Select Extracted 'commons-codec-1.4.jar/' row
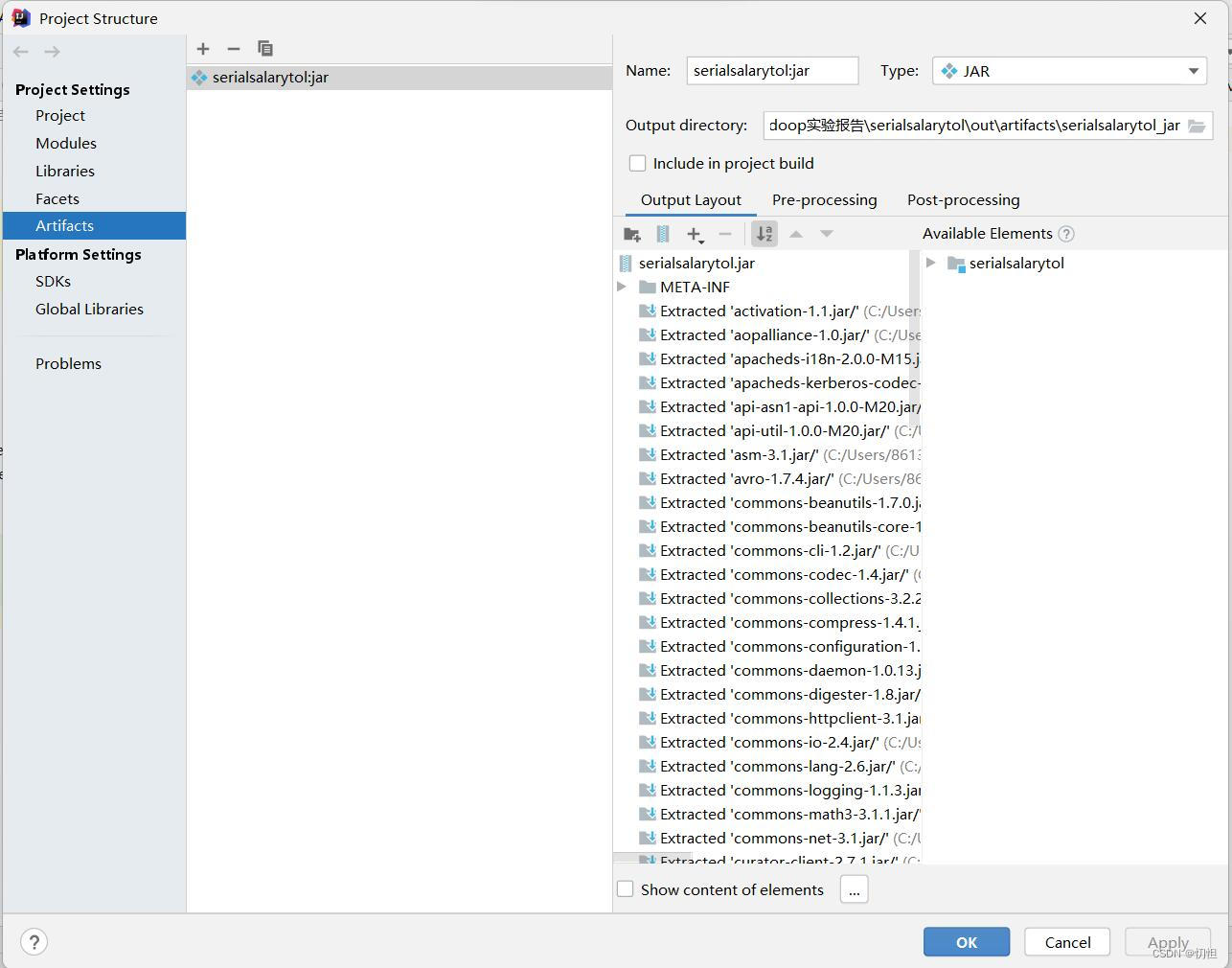The width and height of the screenshot is (1232, 968). point(767,575)
